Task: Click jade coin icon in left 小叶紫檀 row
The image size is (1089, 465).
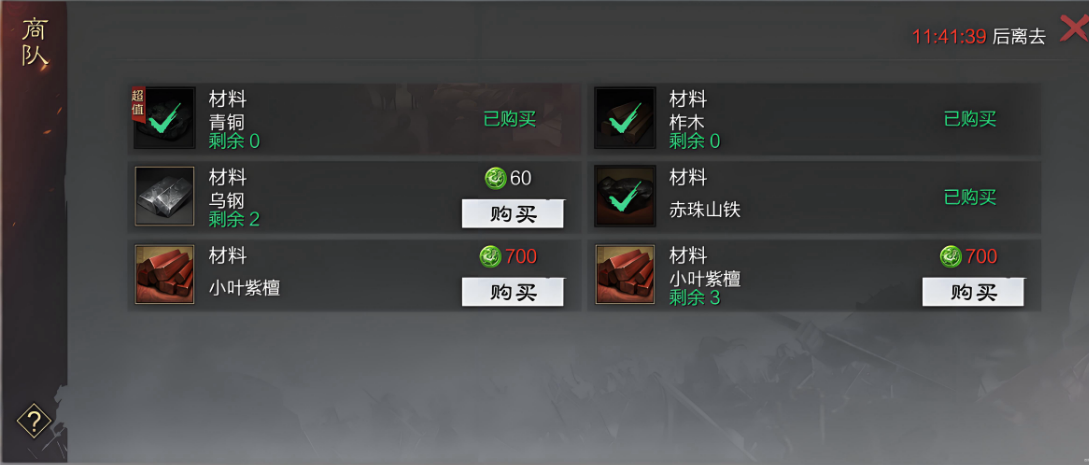Action: click(490, 257)
